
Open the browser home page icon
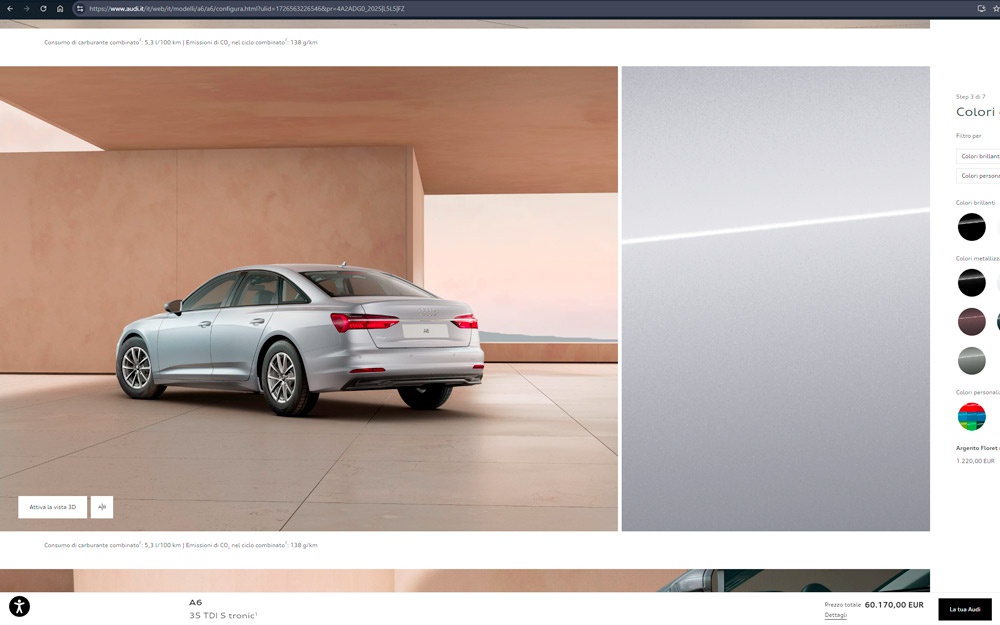(60, 8)
